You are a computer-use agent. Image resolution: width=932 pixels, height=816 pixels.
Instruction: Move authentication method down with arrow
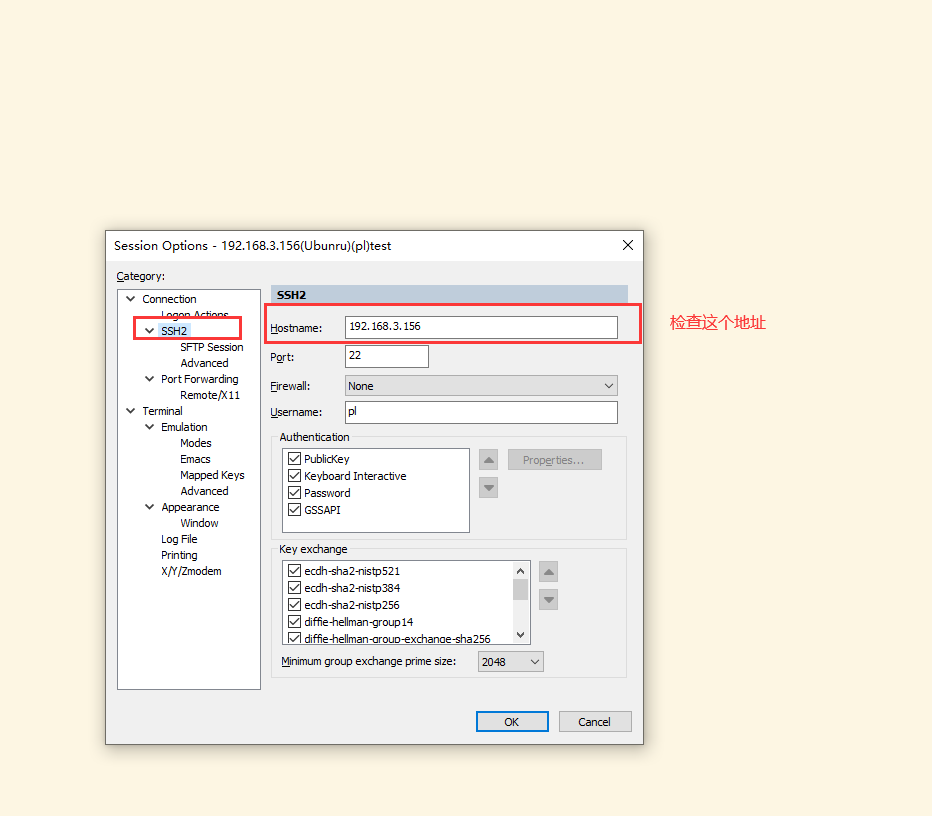point(489,488)
